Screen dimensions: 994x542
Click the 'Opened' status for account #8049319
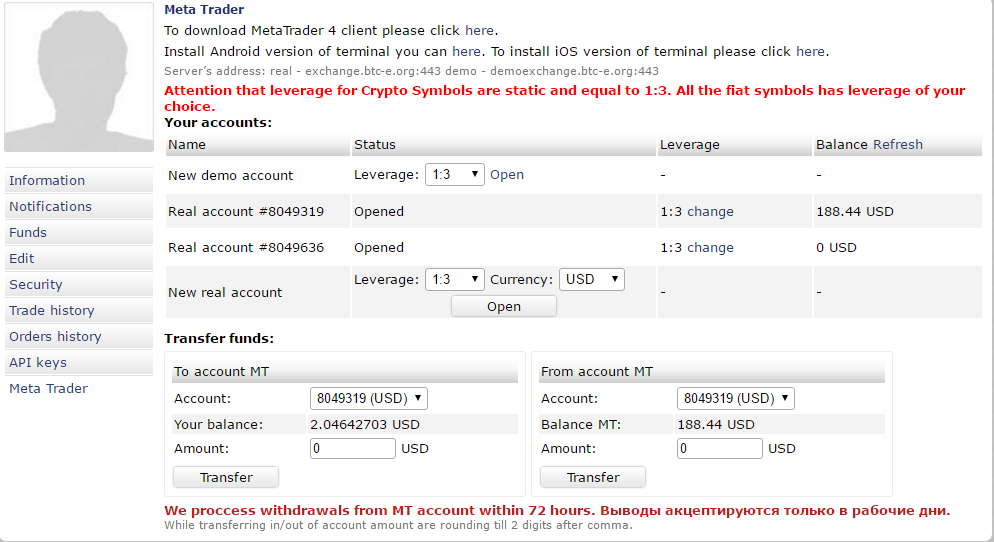pyautogui.click(x=378, y=212)
